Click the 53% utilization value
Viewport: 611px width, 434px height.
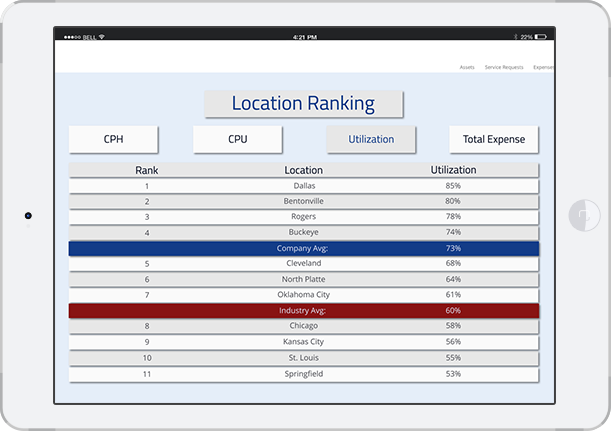coord(453,374)
